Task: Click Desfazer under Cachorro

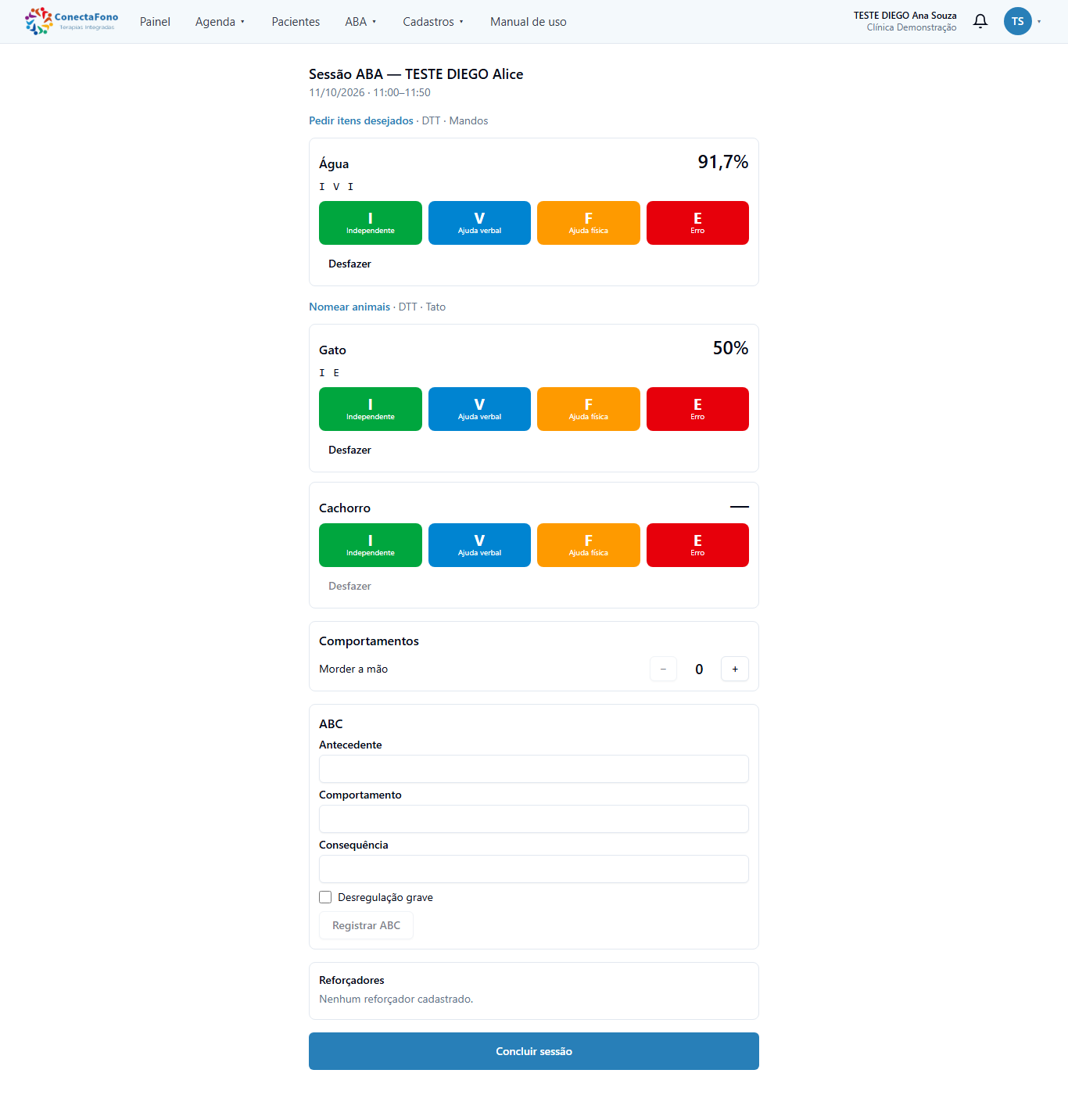Action: [349, 586]
